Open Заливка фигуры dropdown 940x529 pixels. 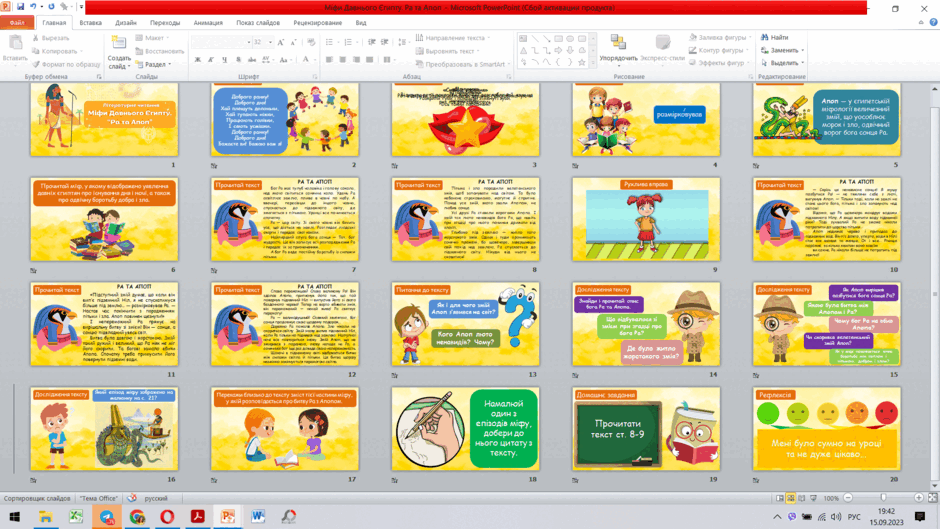(720, 37)
